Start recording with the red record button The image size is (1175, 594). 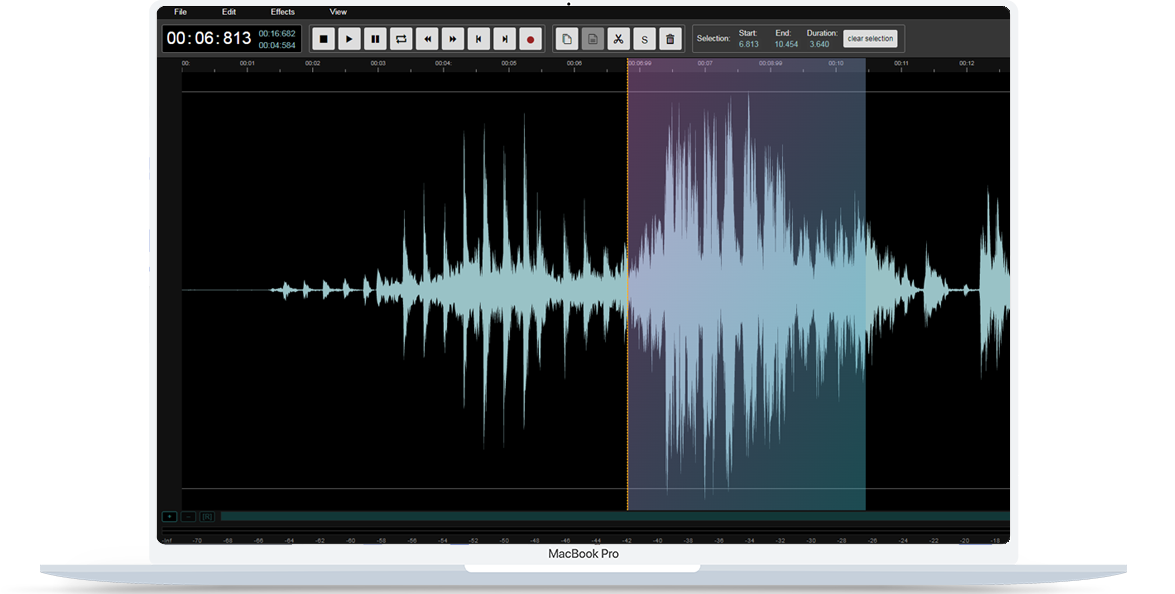point(531,40)
